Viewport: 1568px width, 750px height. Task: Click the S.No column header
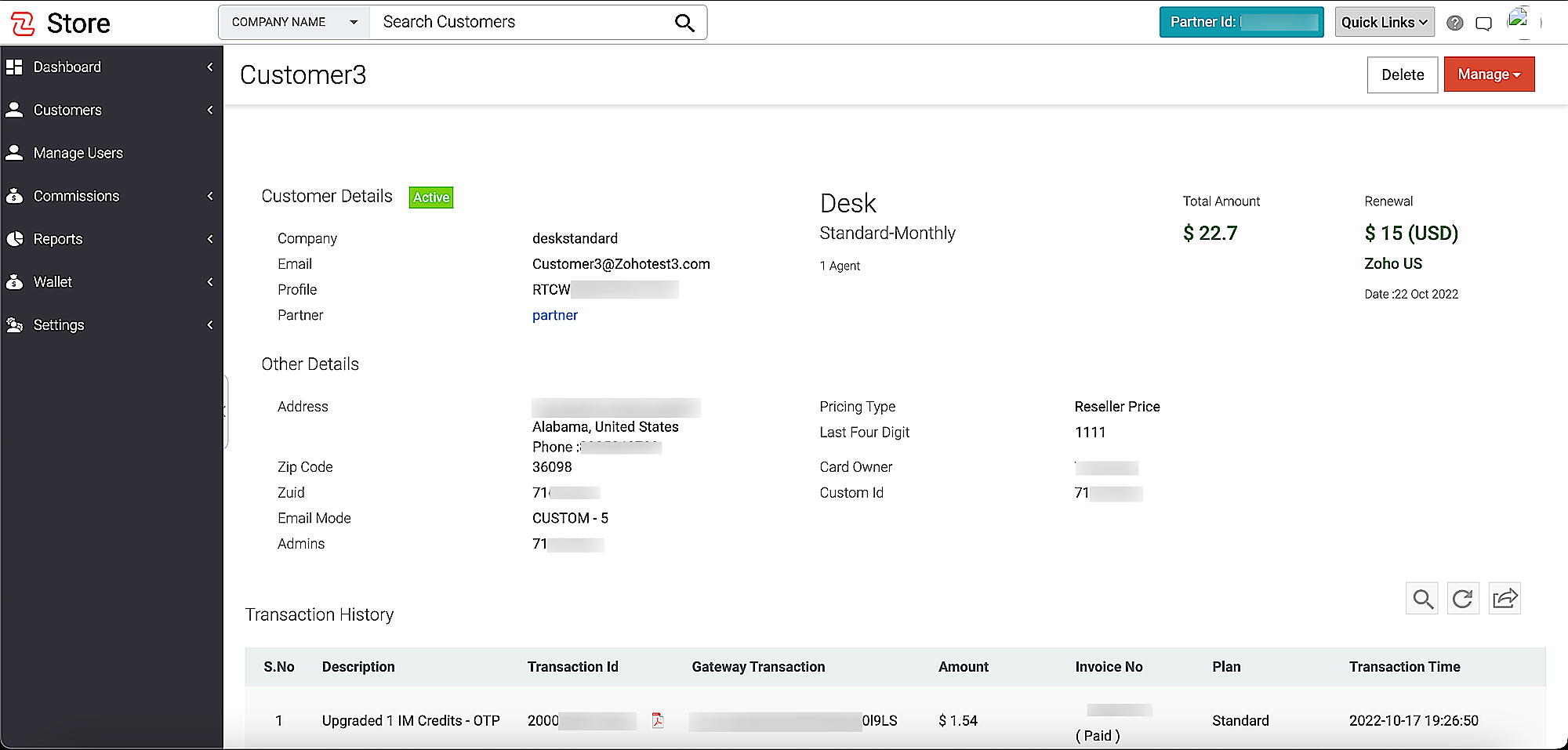click(x=279, y=667)
